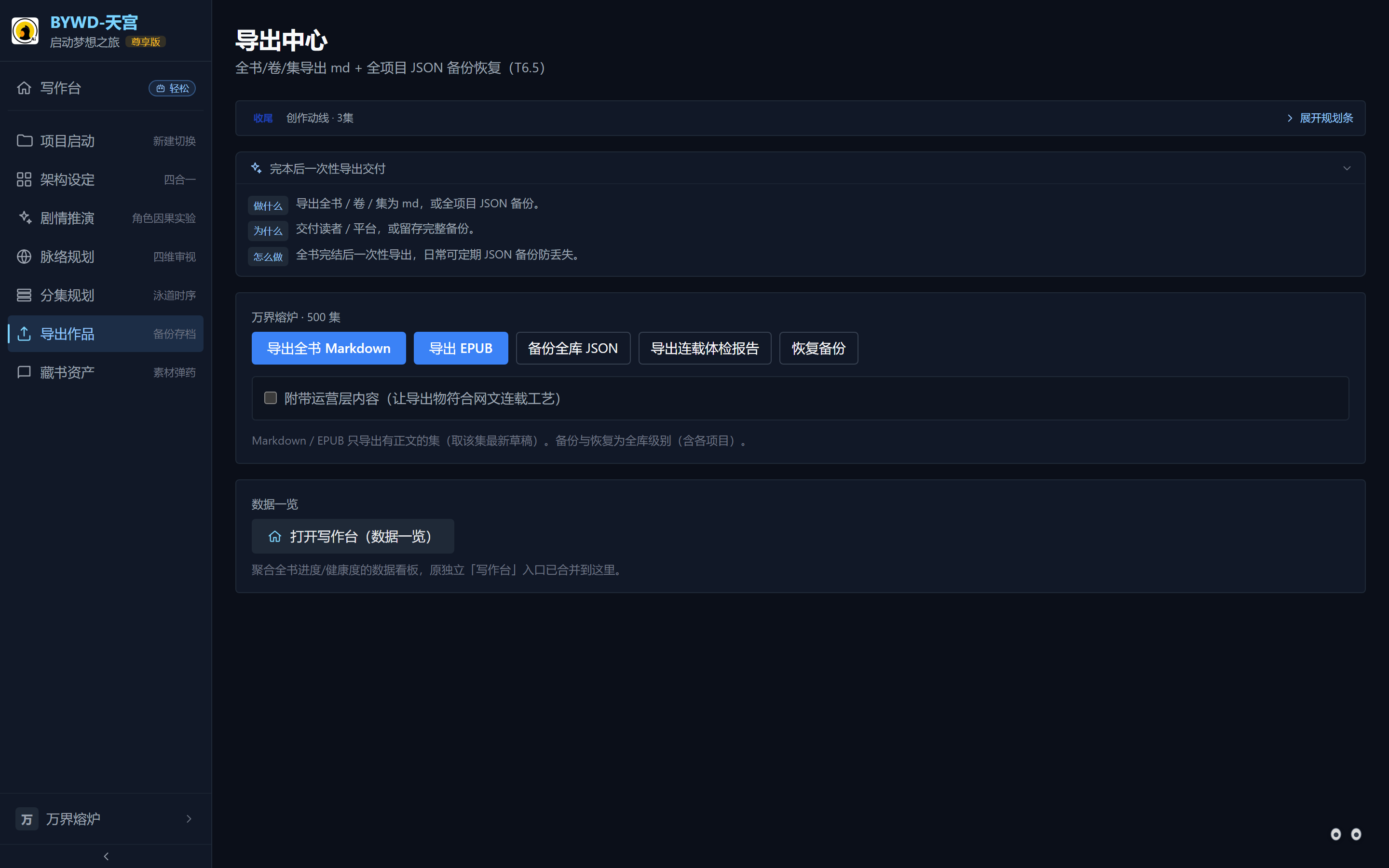Screen dimensions: 1389x868
Task: Go to 剧情推演 section
Action: click(106, 217)
